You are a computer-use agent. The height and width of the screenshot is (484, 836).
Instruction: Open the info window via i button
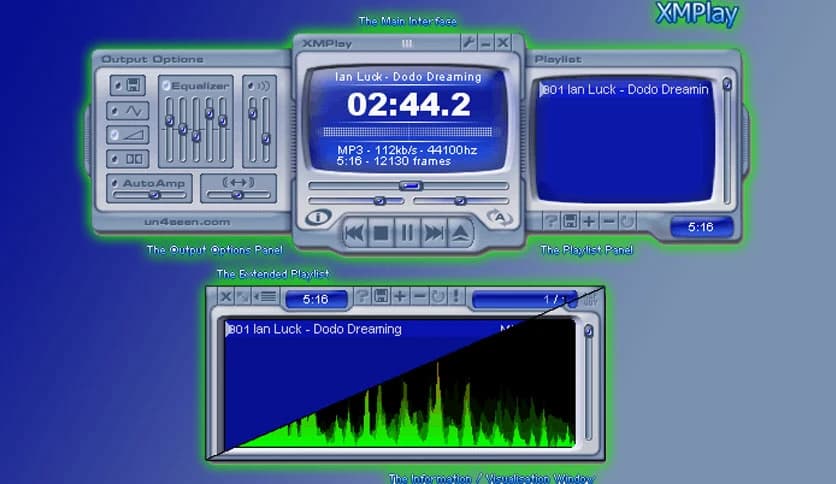(318, 217)
